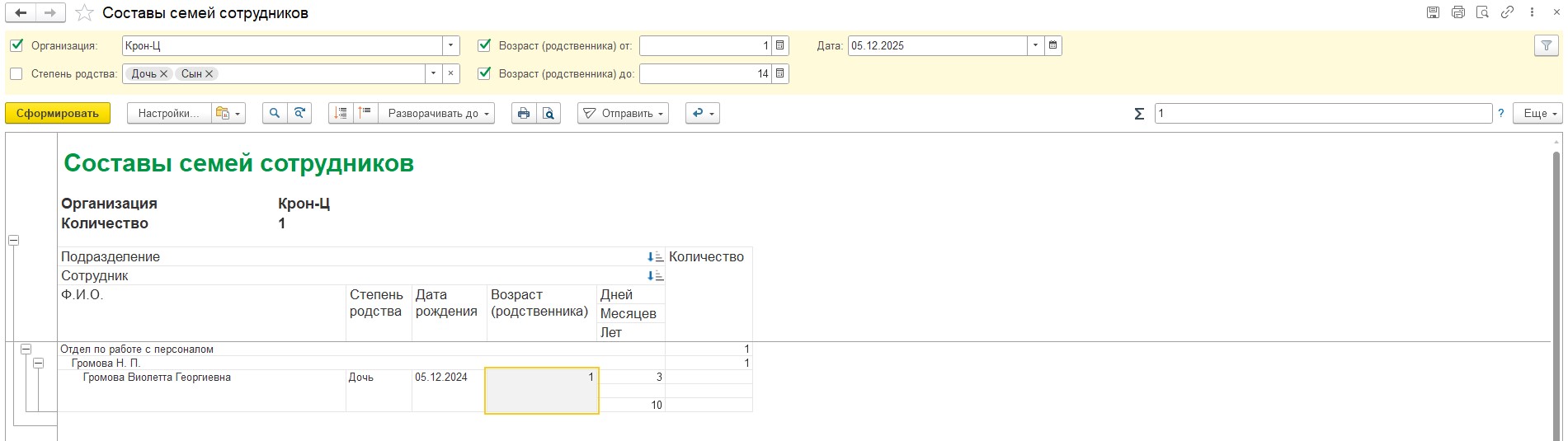Open print preview from report toolbar
The image size is (1568, 441).
[549, 114]
